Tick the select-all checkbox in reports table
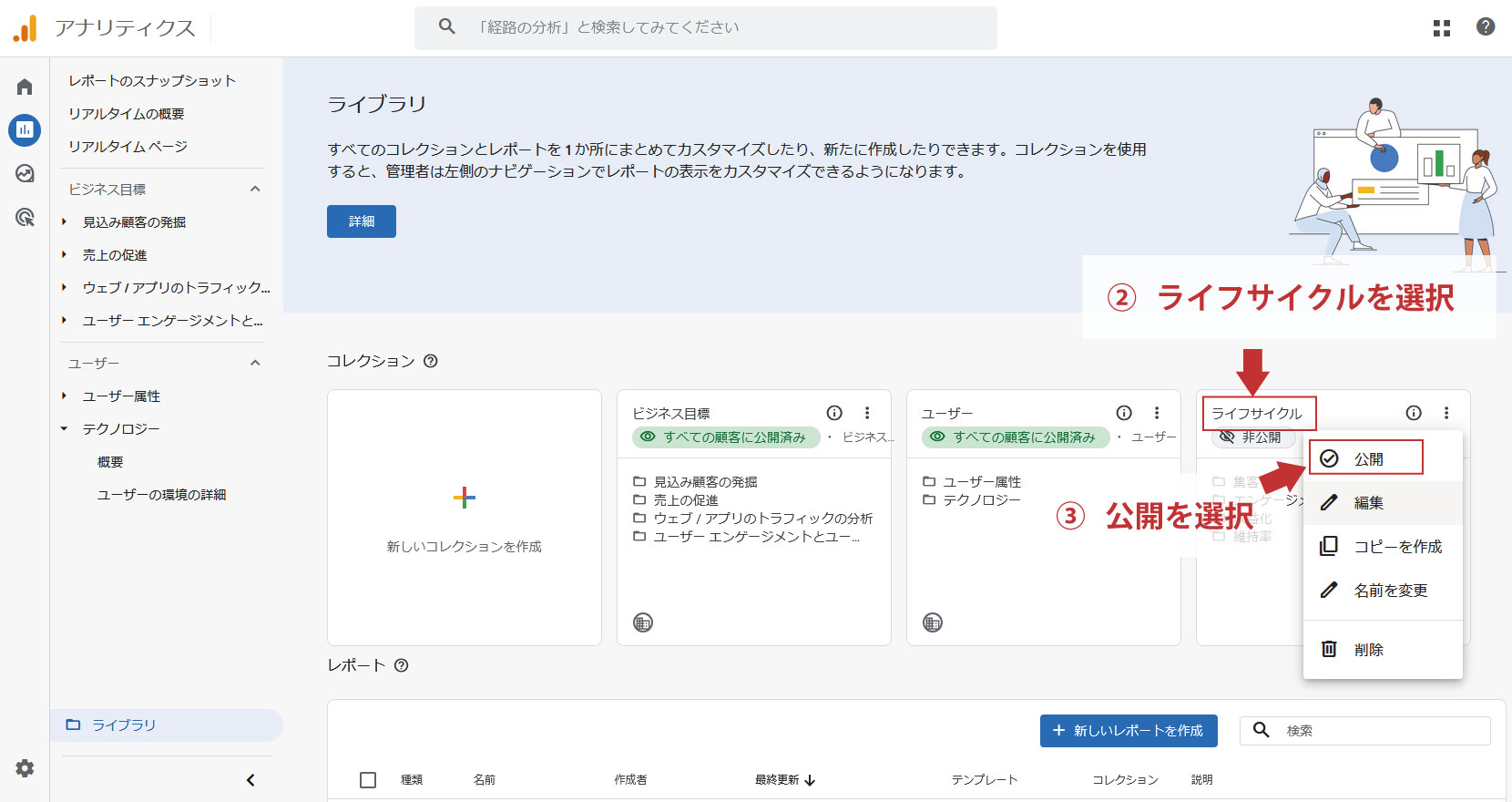 point(368,780)
